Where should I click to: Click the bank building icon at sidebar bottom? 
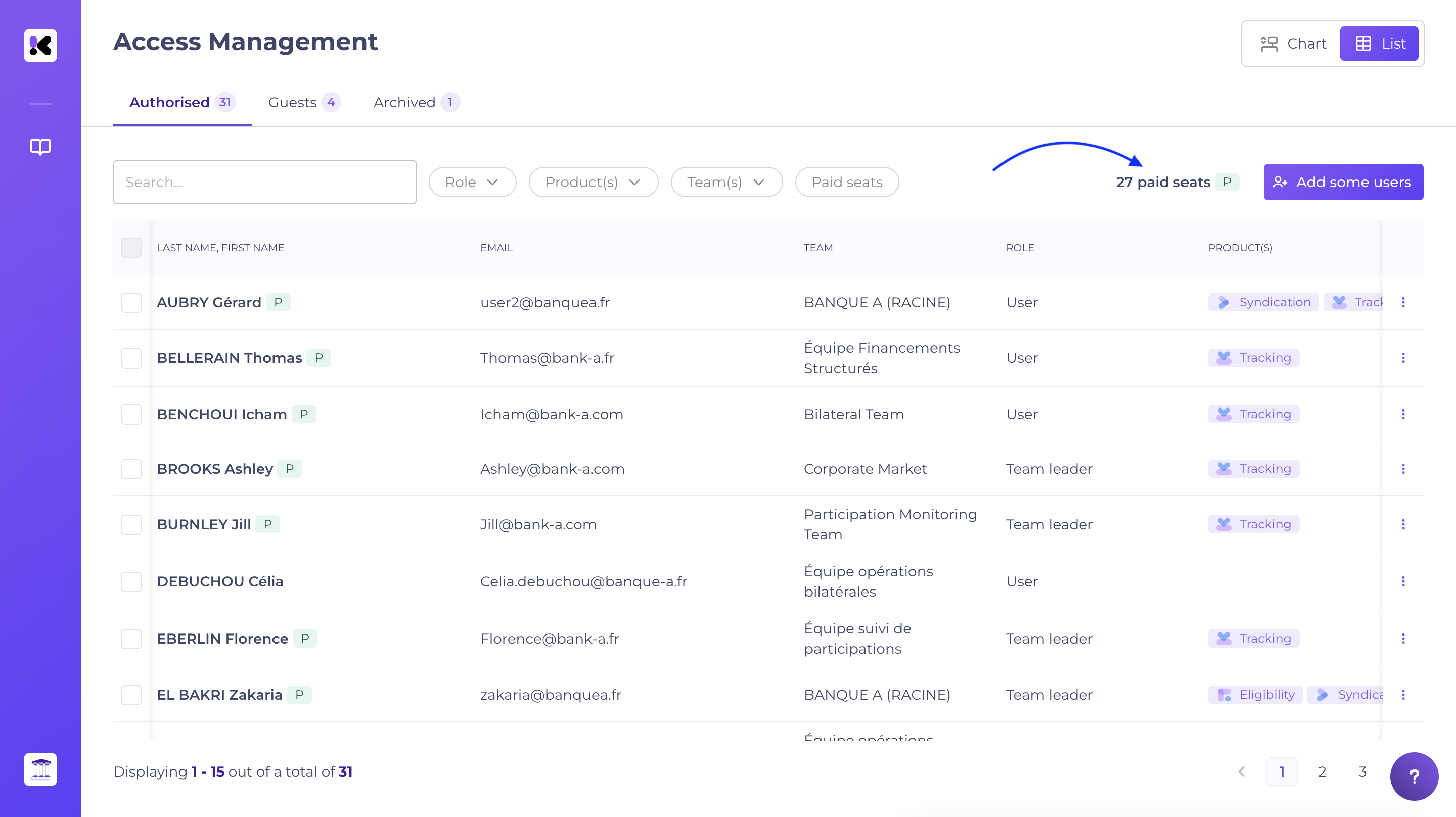[40, 769]
